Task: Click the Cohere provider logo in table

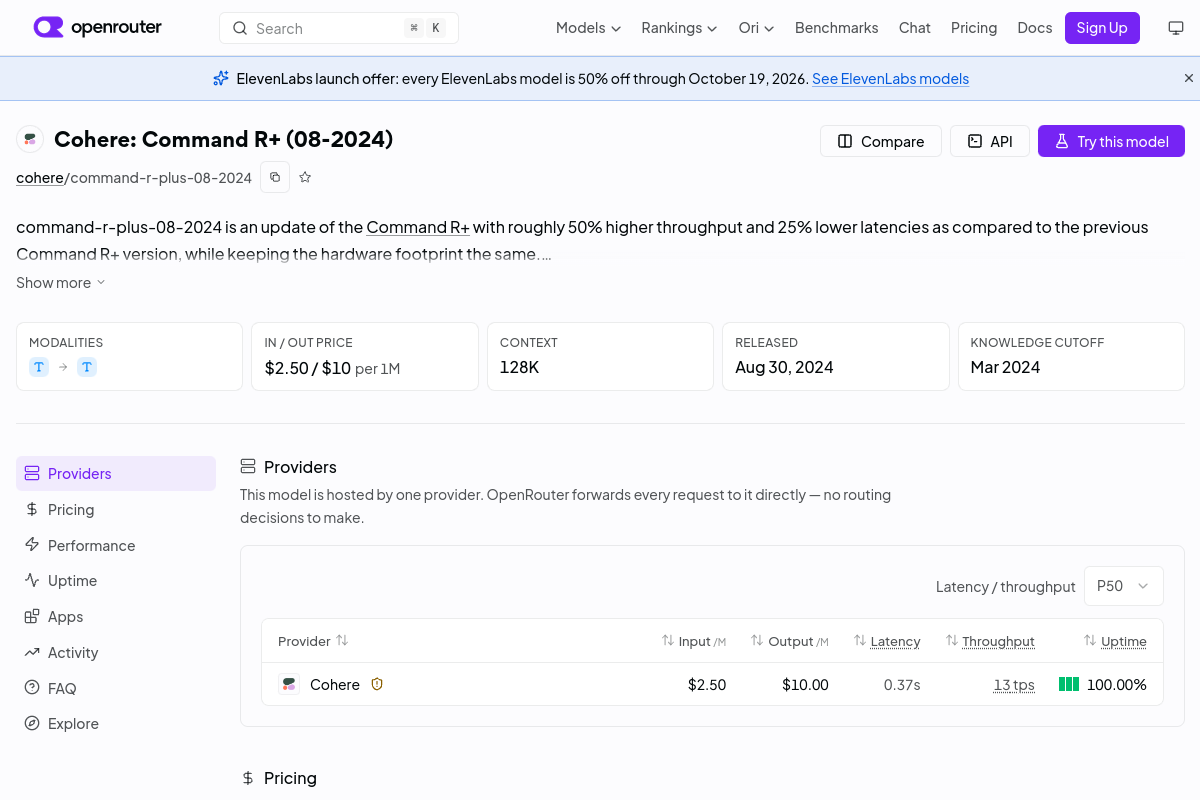Action: pos(289,685)
